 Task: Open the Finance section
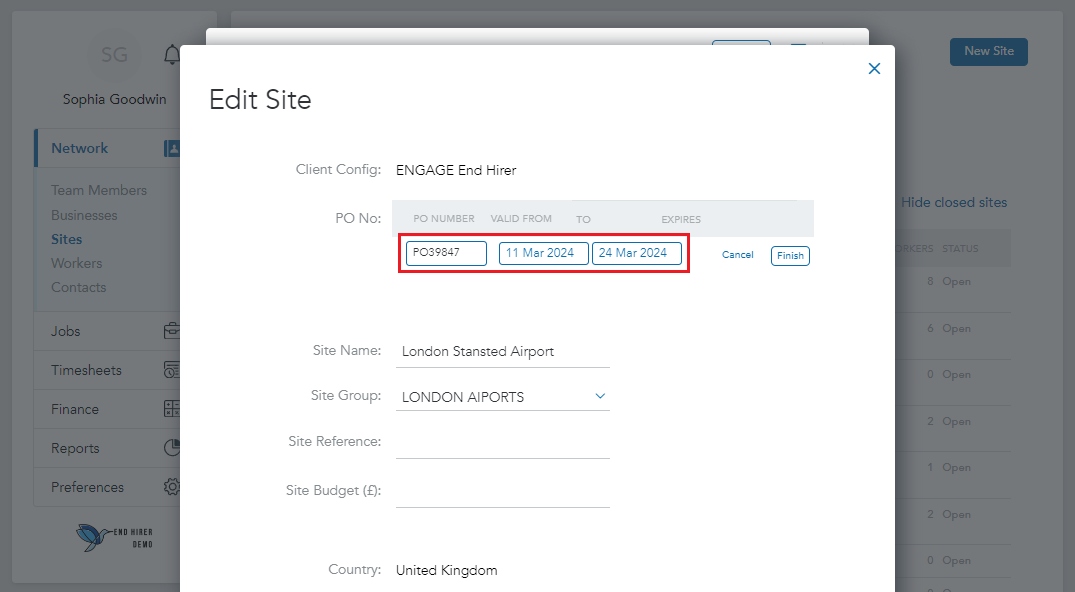[x=75, y=410]
